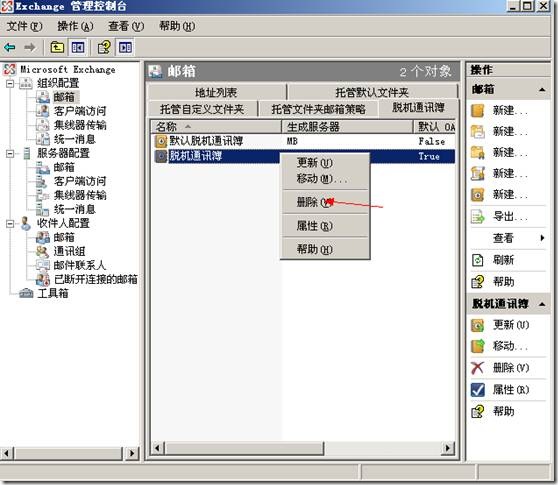Choose 更新(U) in context menu
558x485 pixels.
click(325, 163)
